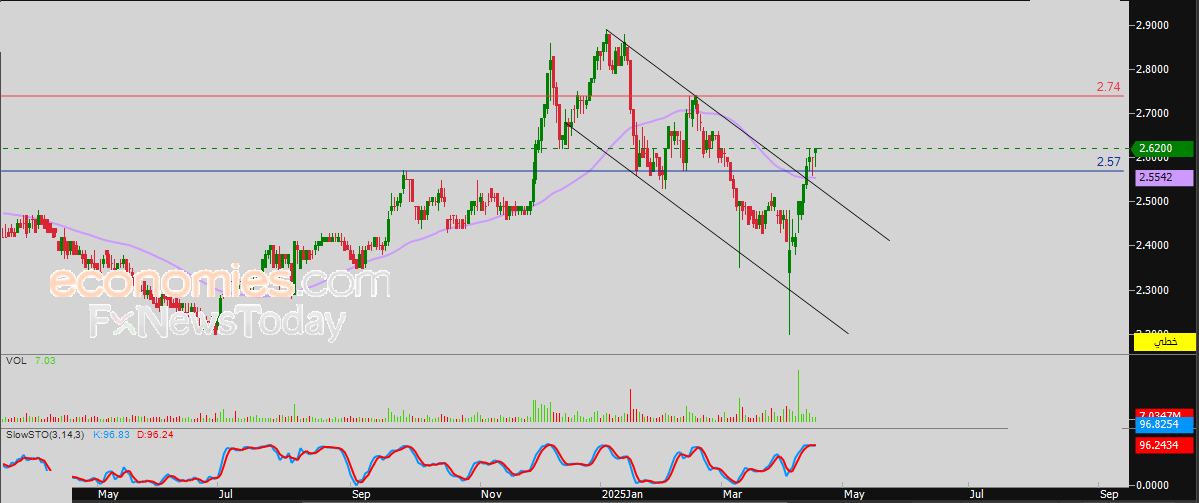Select the red 96.2434 stochastic tag
Screen dimensions: 1199x503
pos(1165,446)
